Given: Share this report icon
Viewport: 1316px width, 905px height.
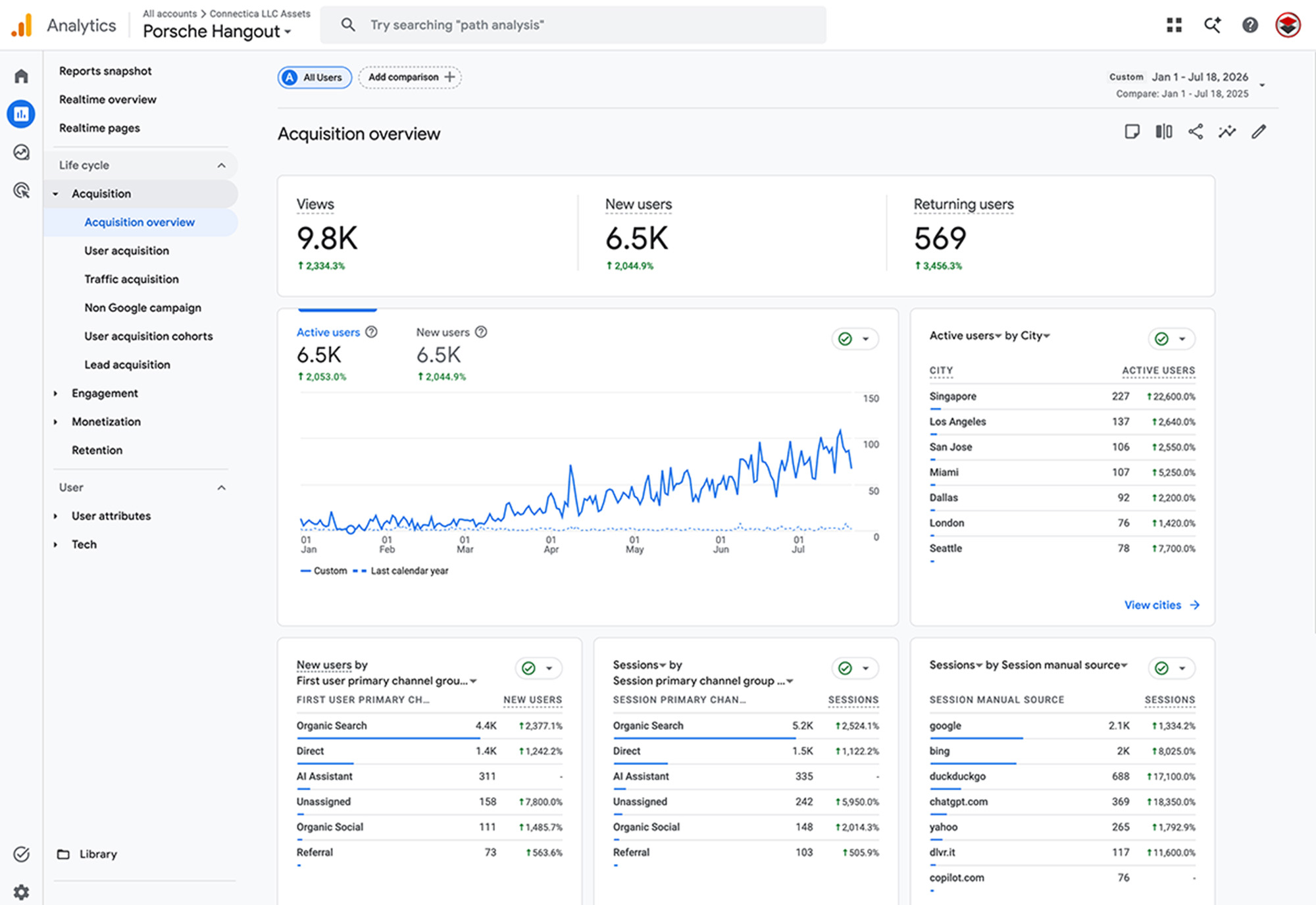Looking at the screenshot, I should 1196,132.
